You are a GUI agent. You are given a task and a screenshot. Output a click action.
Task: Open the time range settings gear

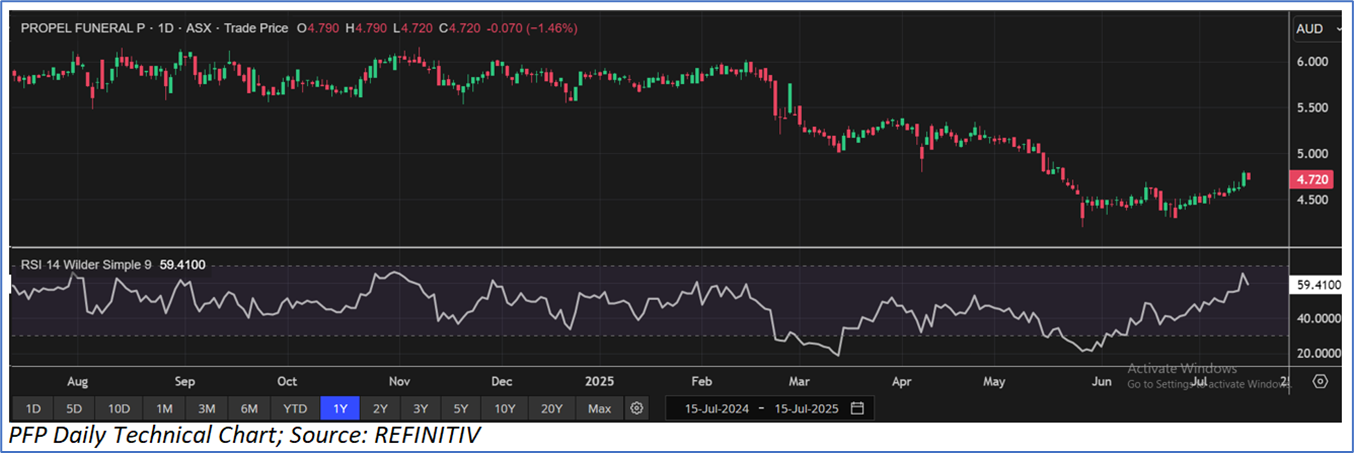click(x=636, y=408)
